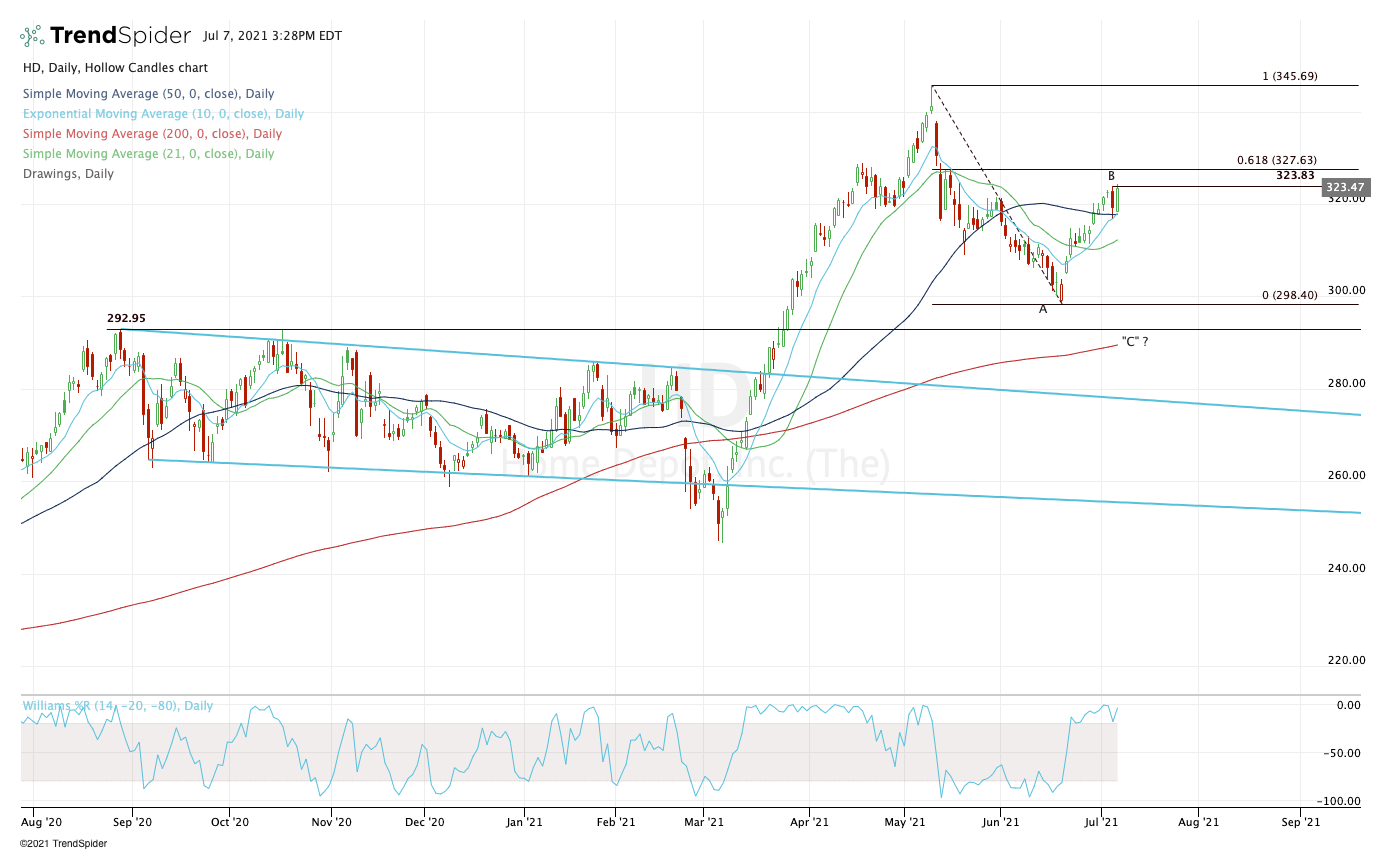The height and width of the screenshot is (853, 1391).
Task: Click the Drawings, Daily legend entry
Action: point(68,174)
